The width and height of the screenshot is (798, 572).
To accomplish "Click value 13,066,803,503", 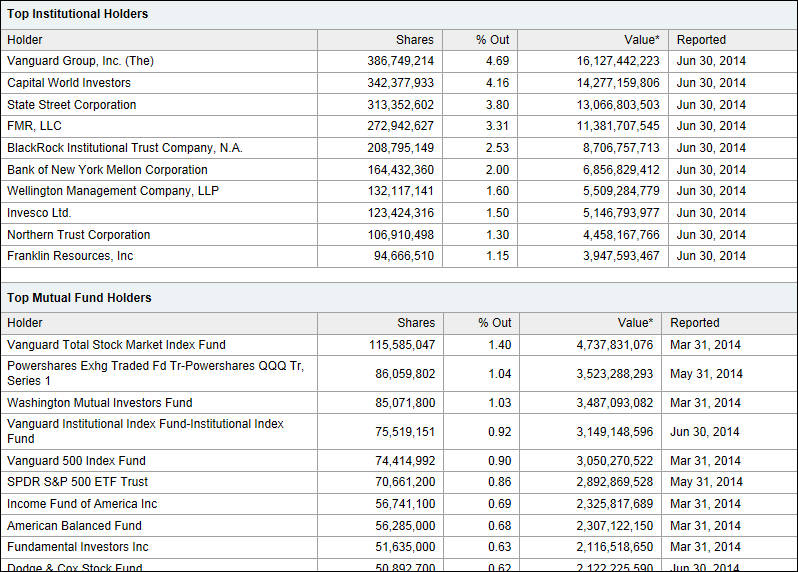I will pyautogui.click(x=618, y=105).
